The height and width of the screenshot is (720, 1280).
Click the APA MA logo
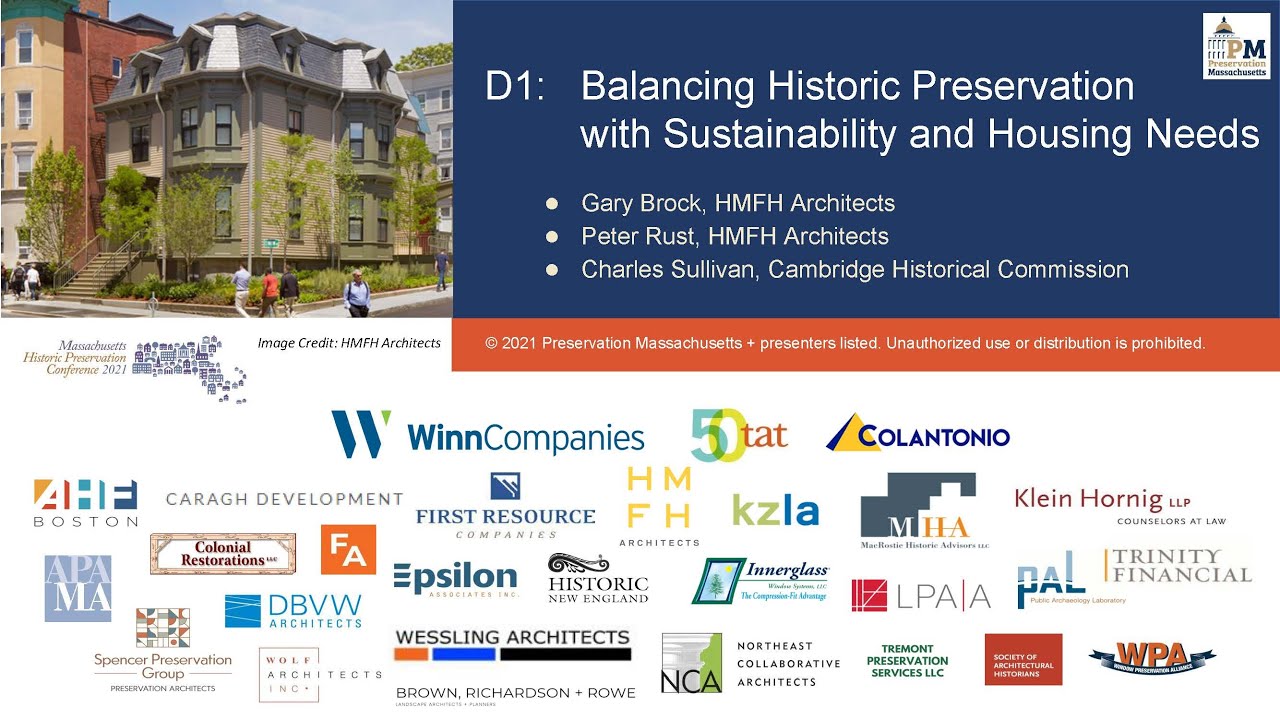click(78, 589)
